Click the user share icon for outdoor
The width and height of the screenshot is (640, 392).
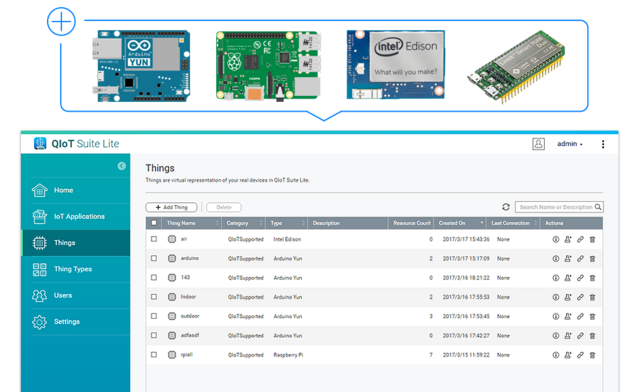(568, 316)
